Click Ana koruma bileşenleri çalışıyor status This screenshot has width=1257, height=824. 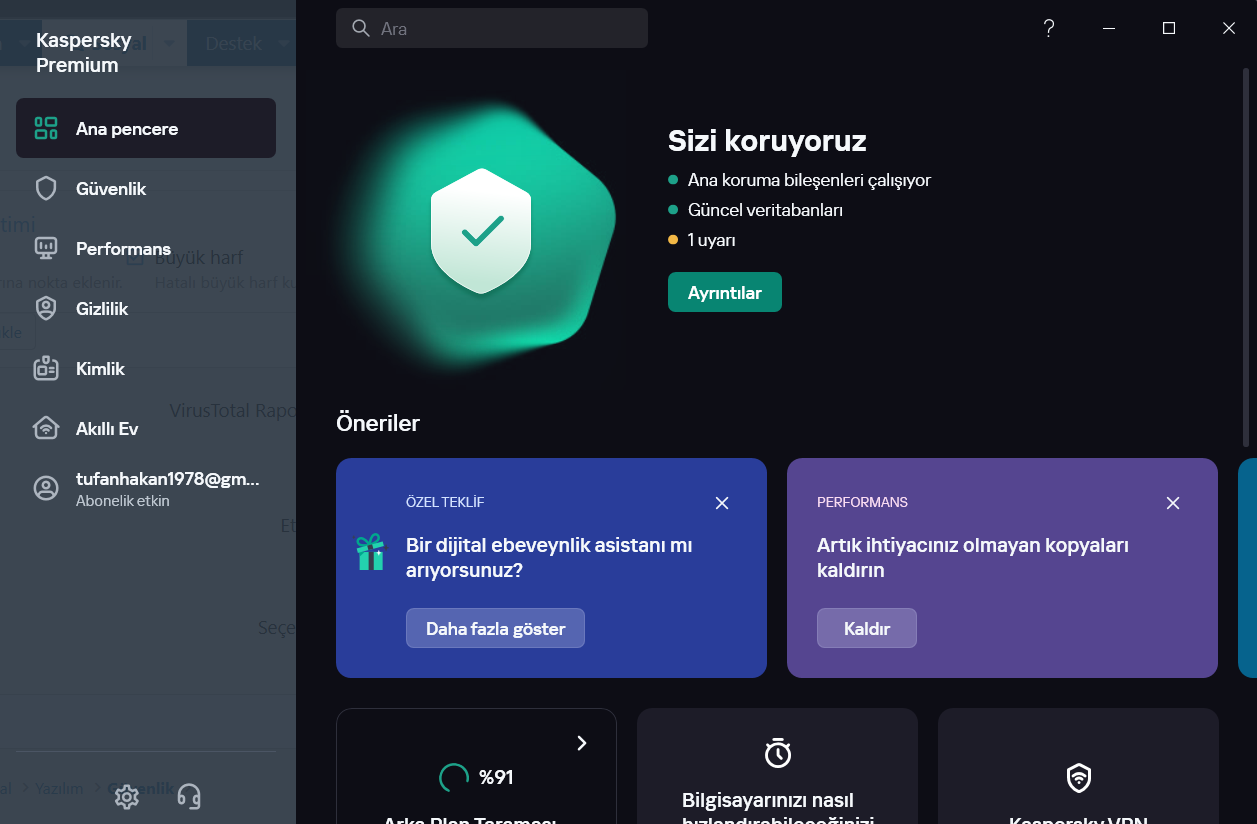[x=800, y=180]
